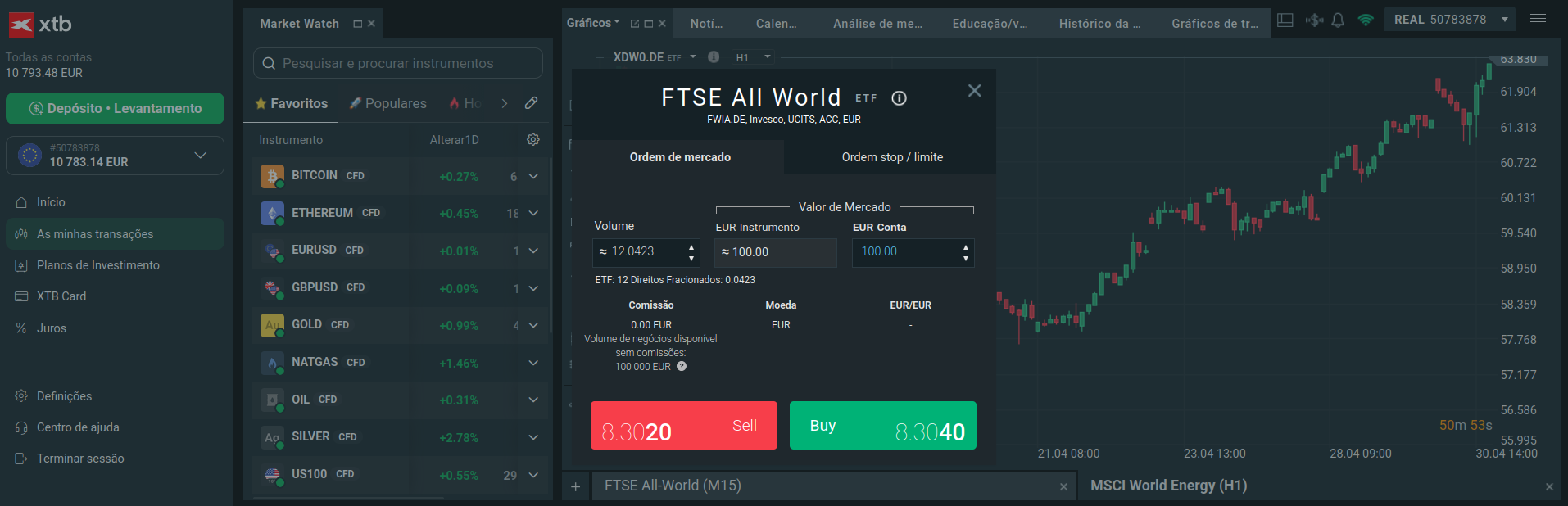Image resolution: width=1568 pixels, height=506 pixels.
Task: Open Market Watch column settings gear
Action: pos(533,140)
